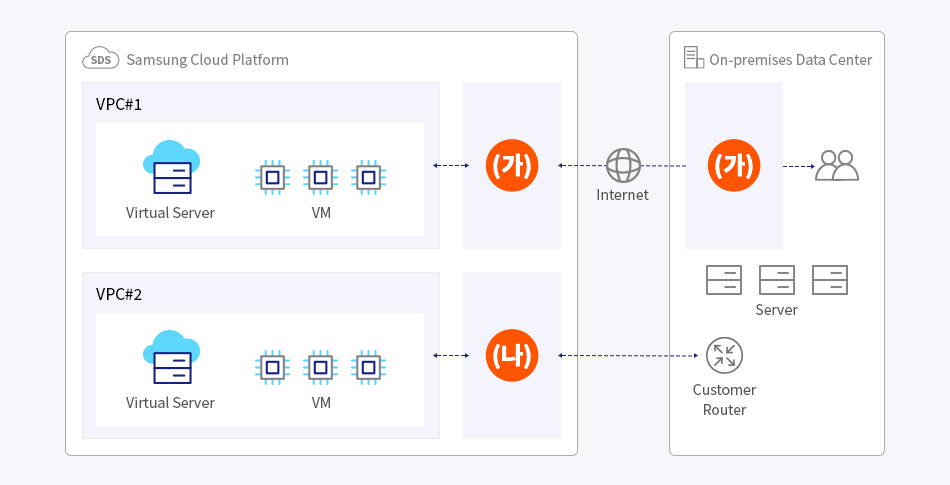Click the Samsung Cloud Platform title text
This screenshot has width=950, height=485.
tap(207, 60)
